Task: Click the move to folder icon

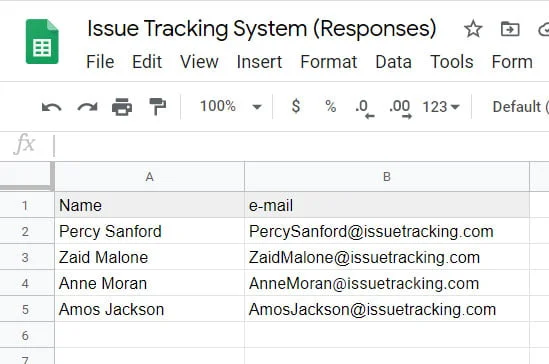Action: (x=510, y=29)
